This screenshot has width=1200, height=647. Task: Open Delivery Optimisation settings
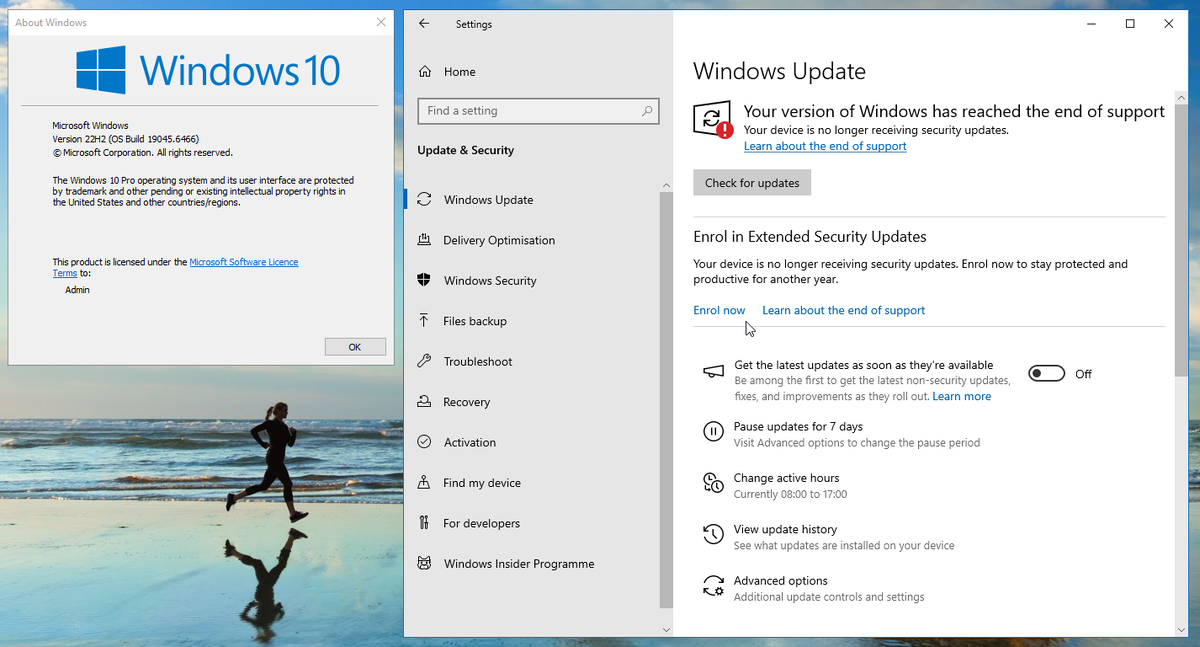point(424,240)
